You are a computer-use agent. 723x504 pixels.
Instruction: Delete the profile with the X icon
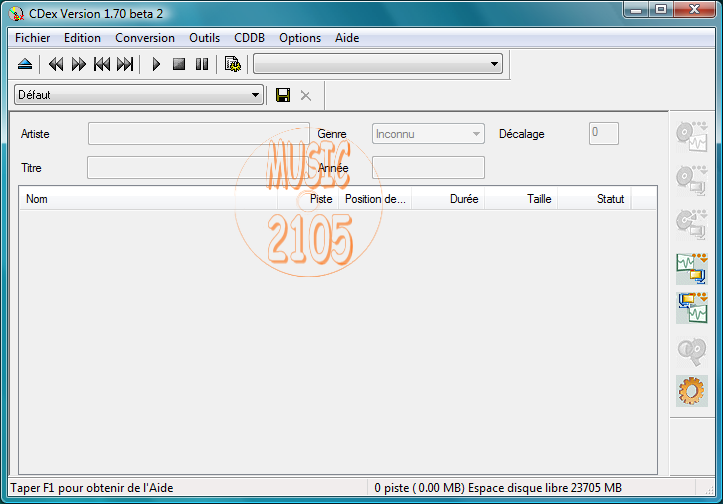[305, 95]
